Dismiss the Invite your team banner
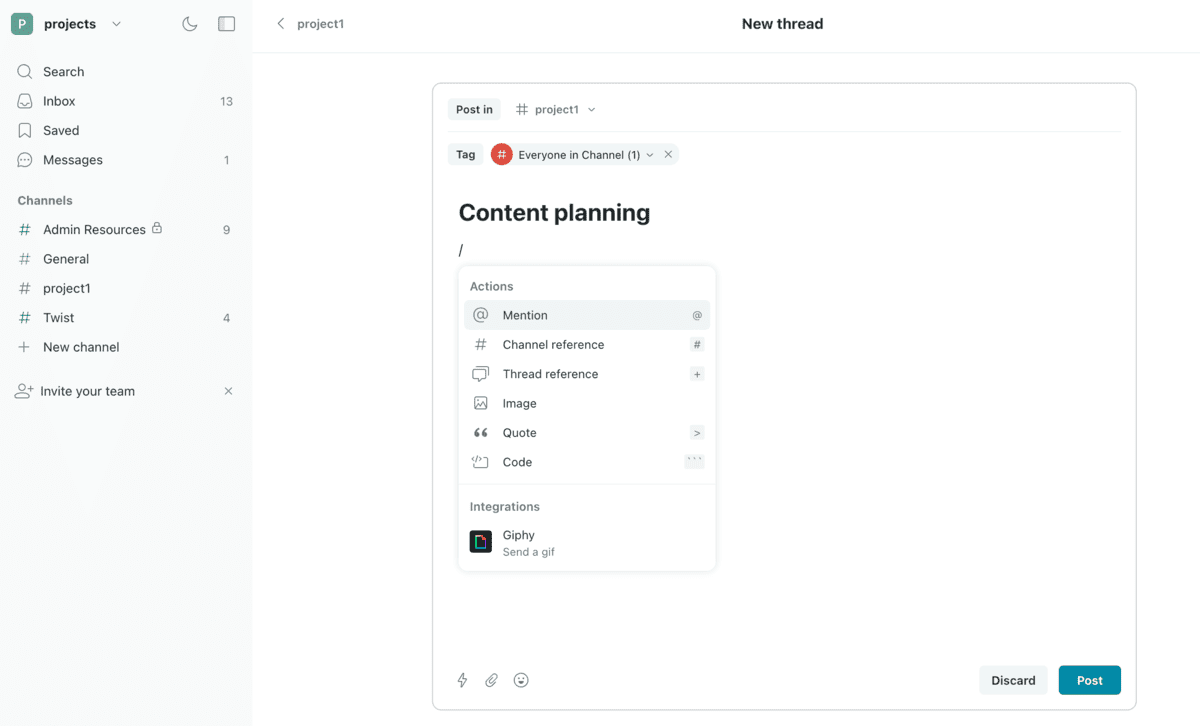The height and width of the screenshot is (726, 1200). (228, 391)
